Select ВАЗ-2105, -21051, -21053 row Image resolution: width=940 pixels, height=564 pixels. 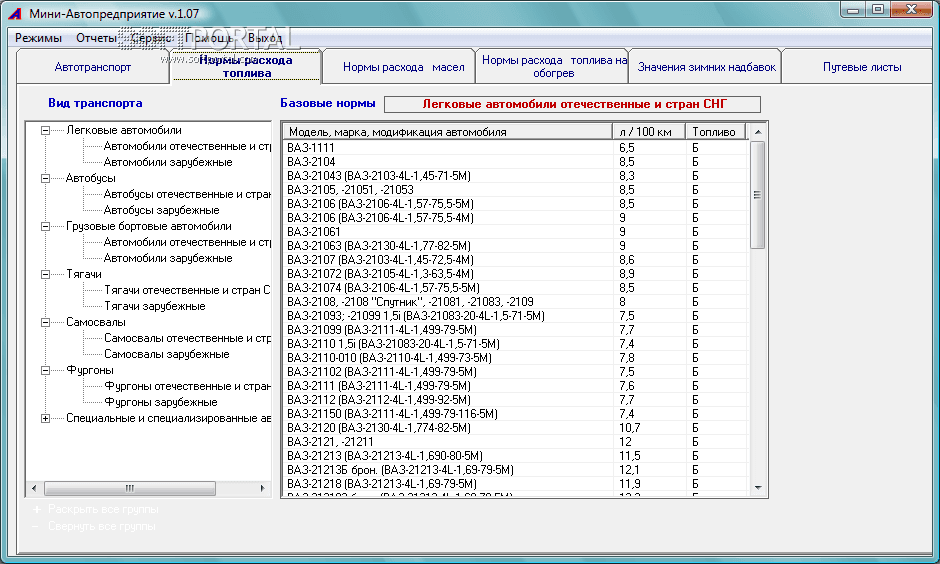[x=516, y=189]
